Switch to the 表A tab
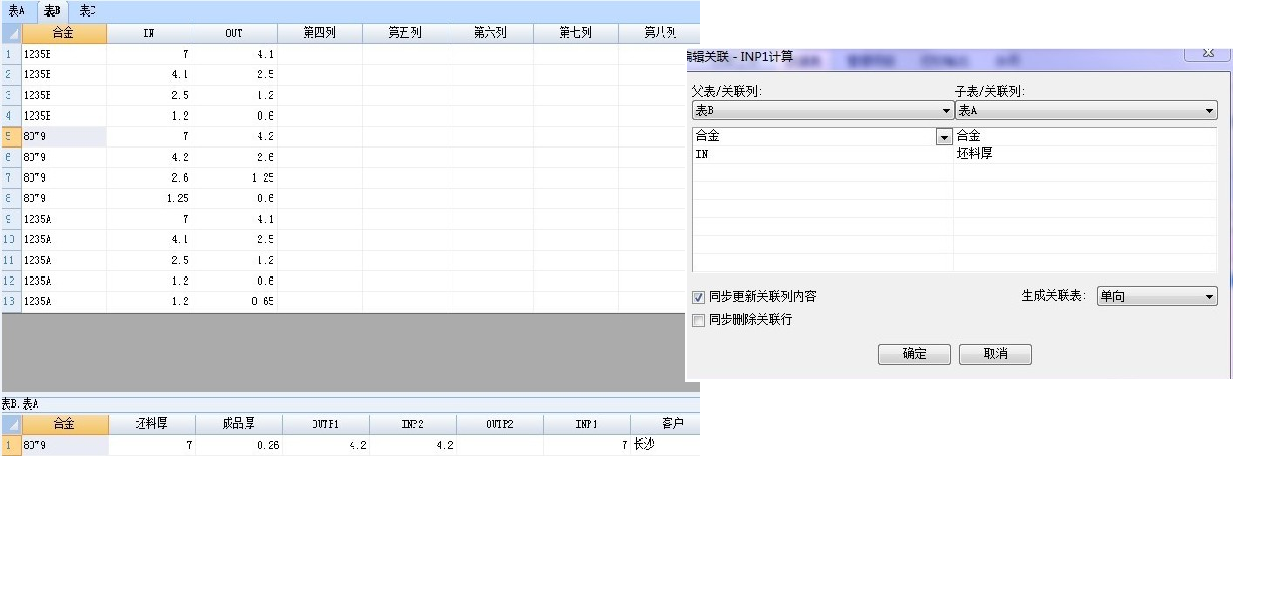Viewport: 1272px width, 602px height. click(17, 11)
